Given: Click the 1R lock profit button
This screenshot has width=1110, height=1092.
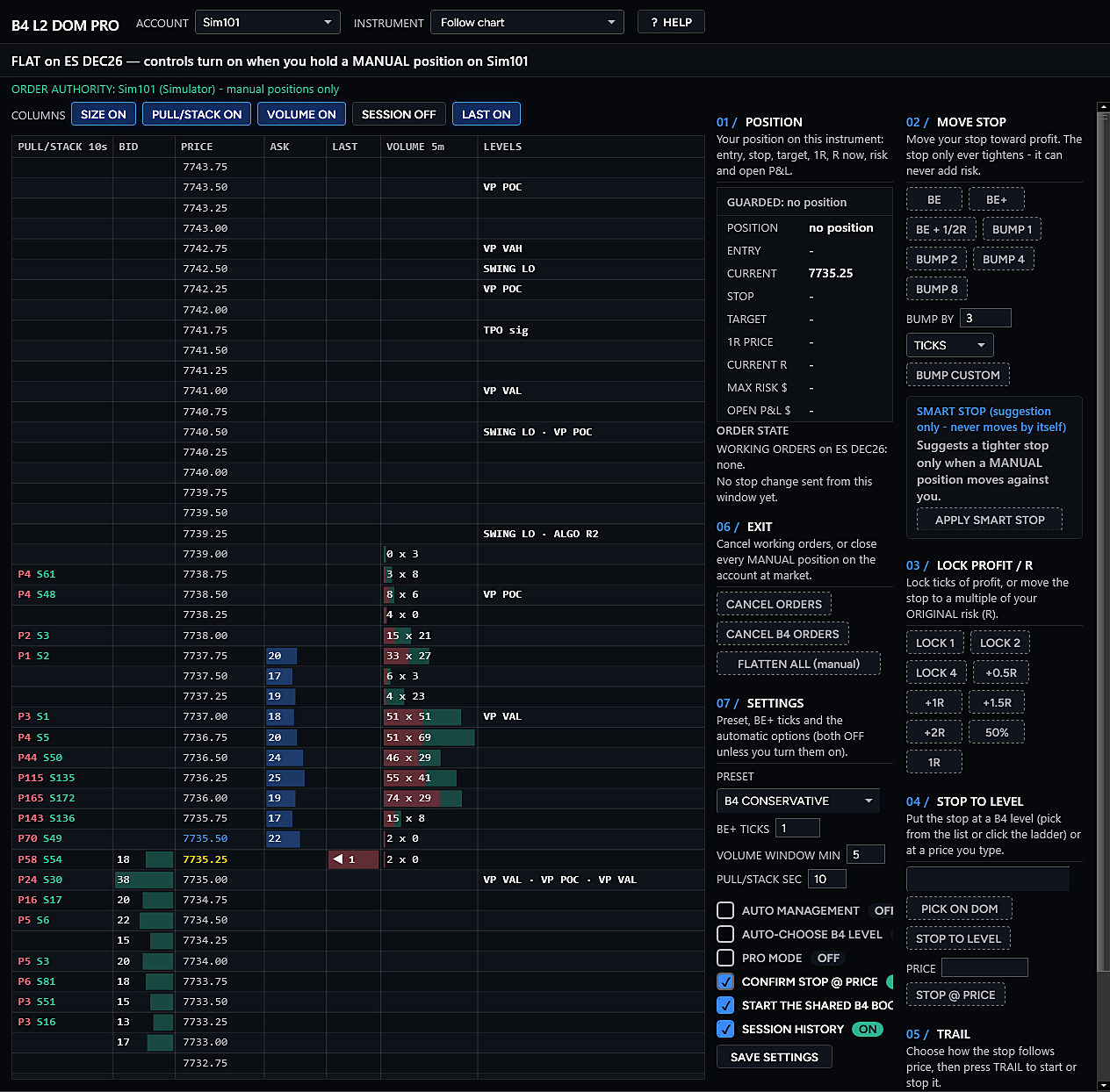Looking at the screenshot, I should [934, 762].
